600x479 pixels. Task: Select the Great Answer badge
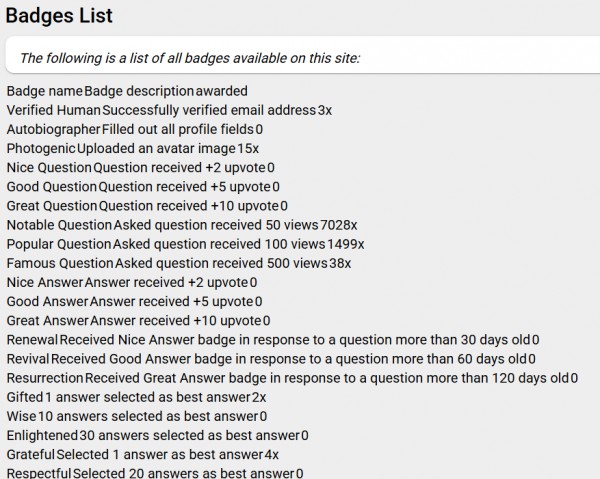pyautogui.click(x=48, y=321)
